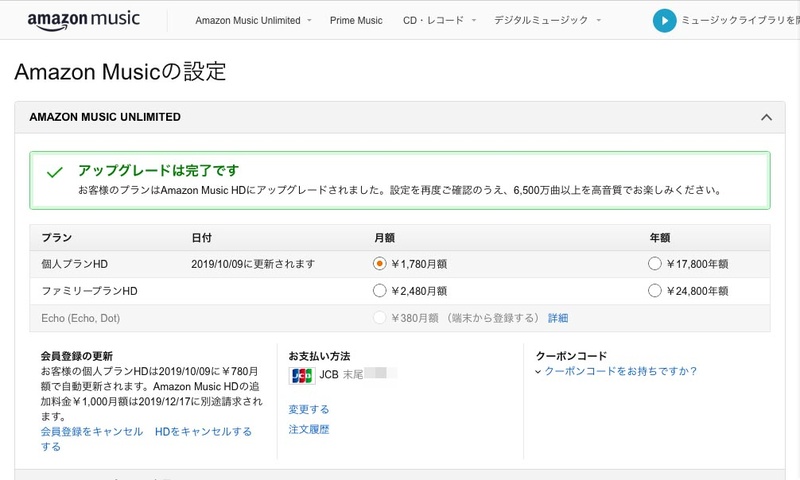Click 変更する payment method link
This screenshot has height=480, width=800.
tap(309, 409)
